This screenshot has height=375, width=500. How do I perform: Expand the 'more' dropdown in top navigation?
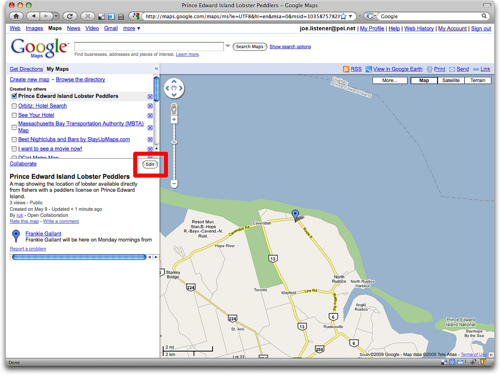pos(131,28)
